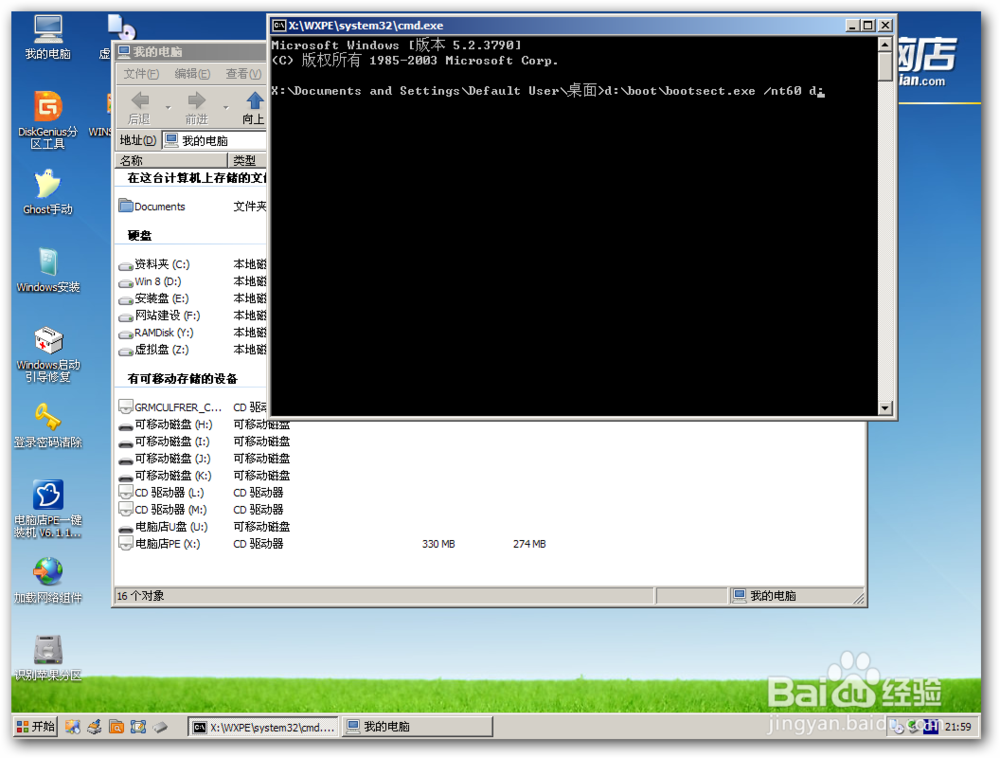This screenshot has height=758, width=1000.
Task: Switch to 我的电脑 taskbar button
Action: tap(418, 727)
